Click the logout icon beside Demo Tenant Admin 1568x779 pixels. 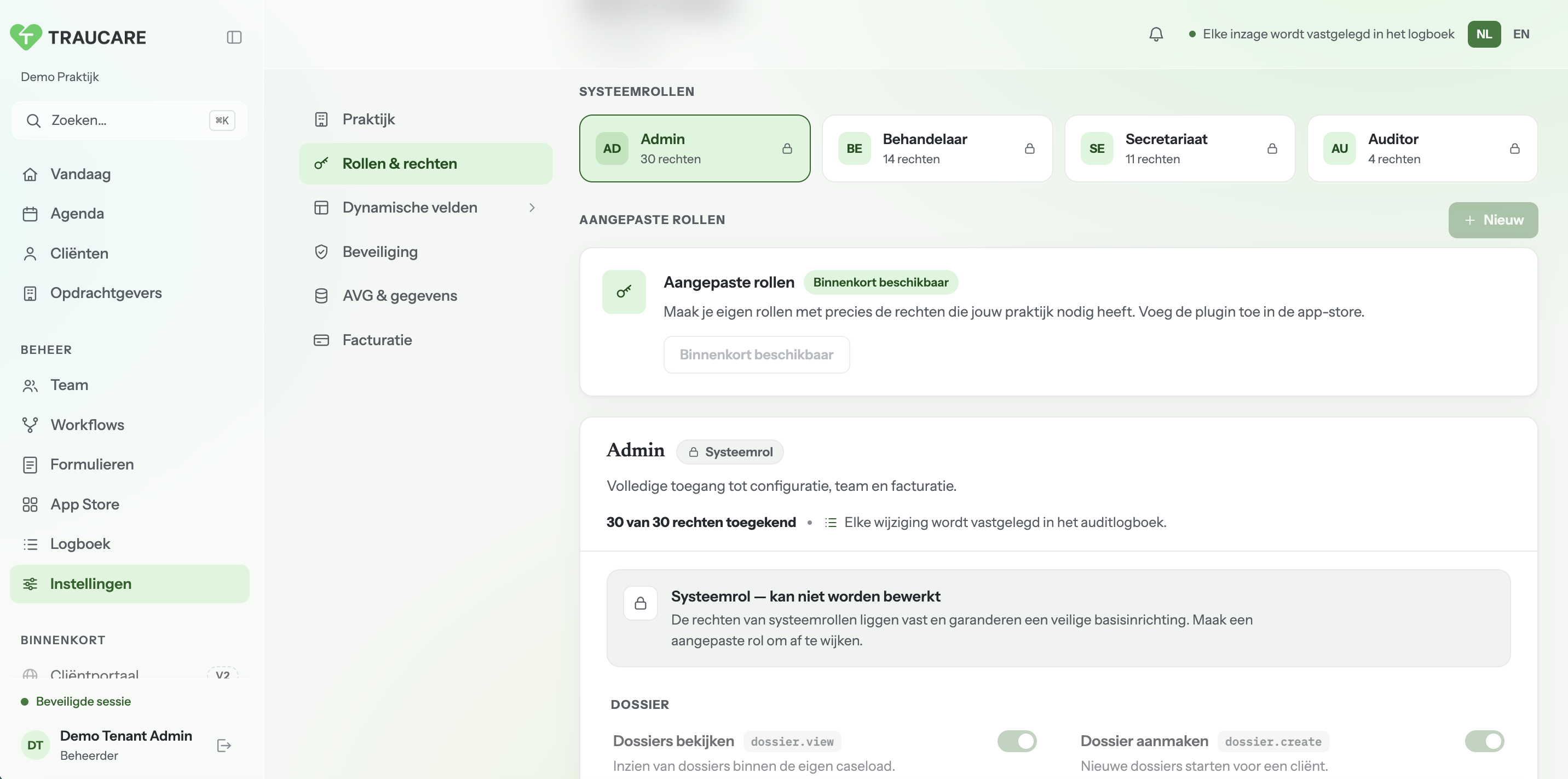coord(224,746)
